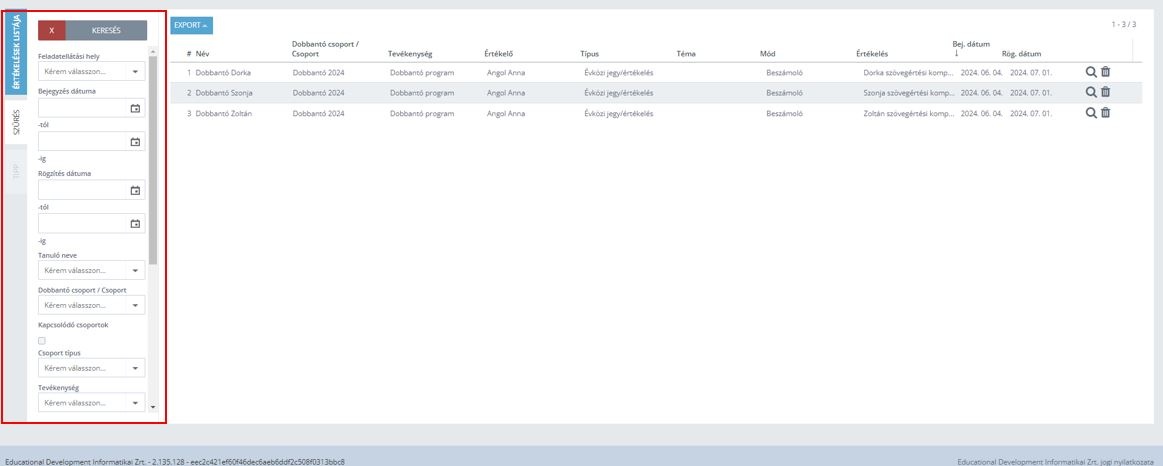Open the Tipp side tab
Screen dimensions: 1163x466
click(x=16, y=171)
